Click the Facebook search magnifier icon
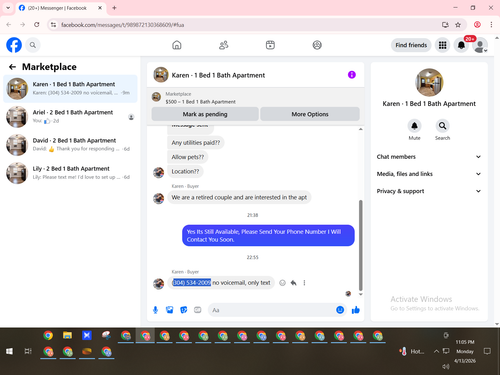 (x=33, y=45)
